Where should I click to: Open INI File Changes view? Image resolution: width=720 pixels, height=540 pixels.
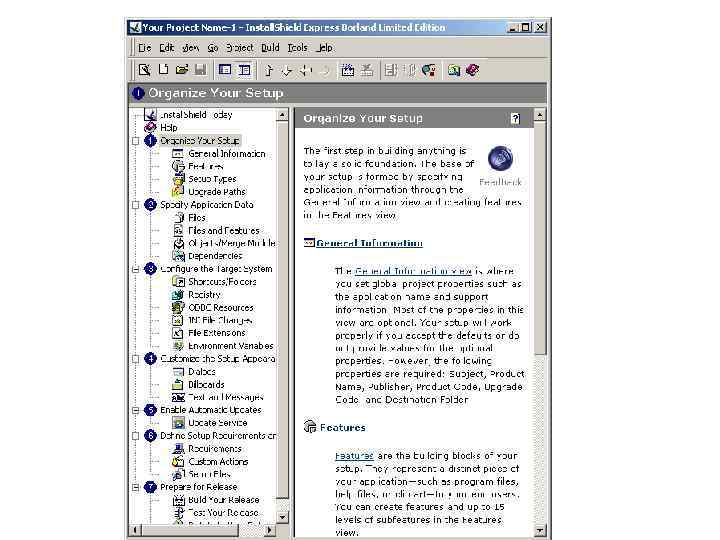pyautogui.click(x=220, y=320)
